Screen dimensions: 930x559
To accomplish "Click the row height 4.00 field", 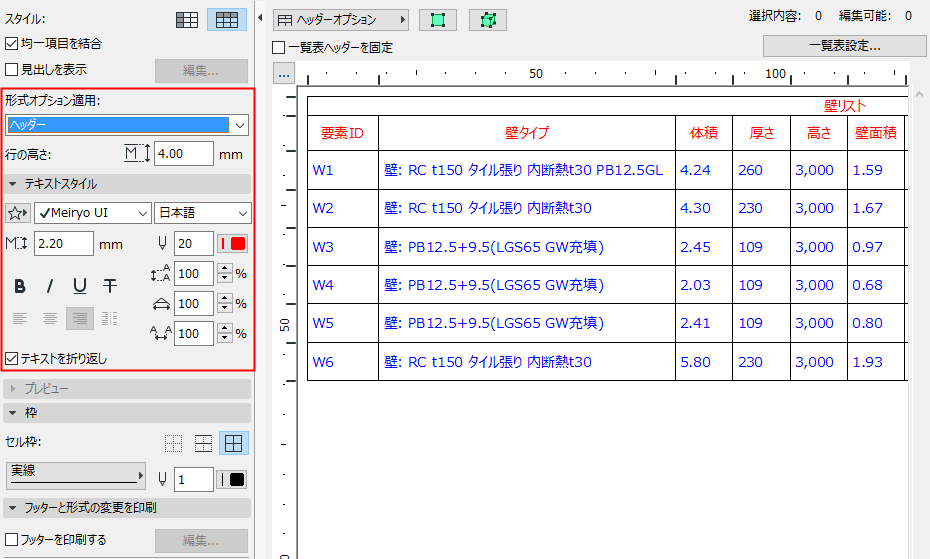I will [184, 154].
